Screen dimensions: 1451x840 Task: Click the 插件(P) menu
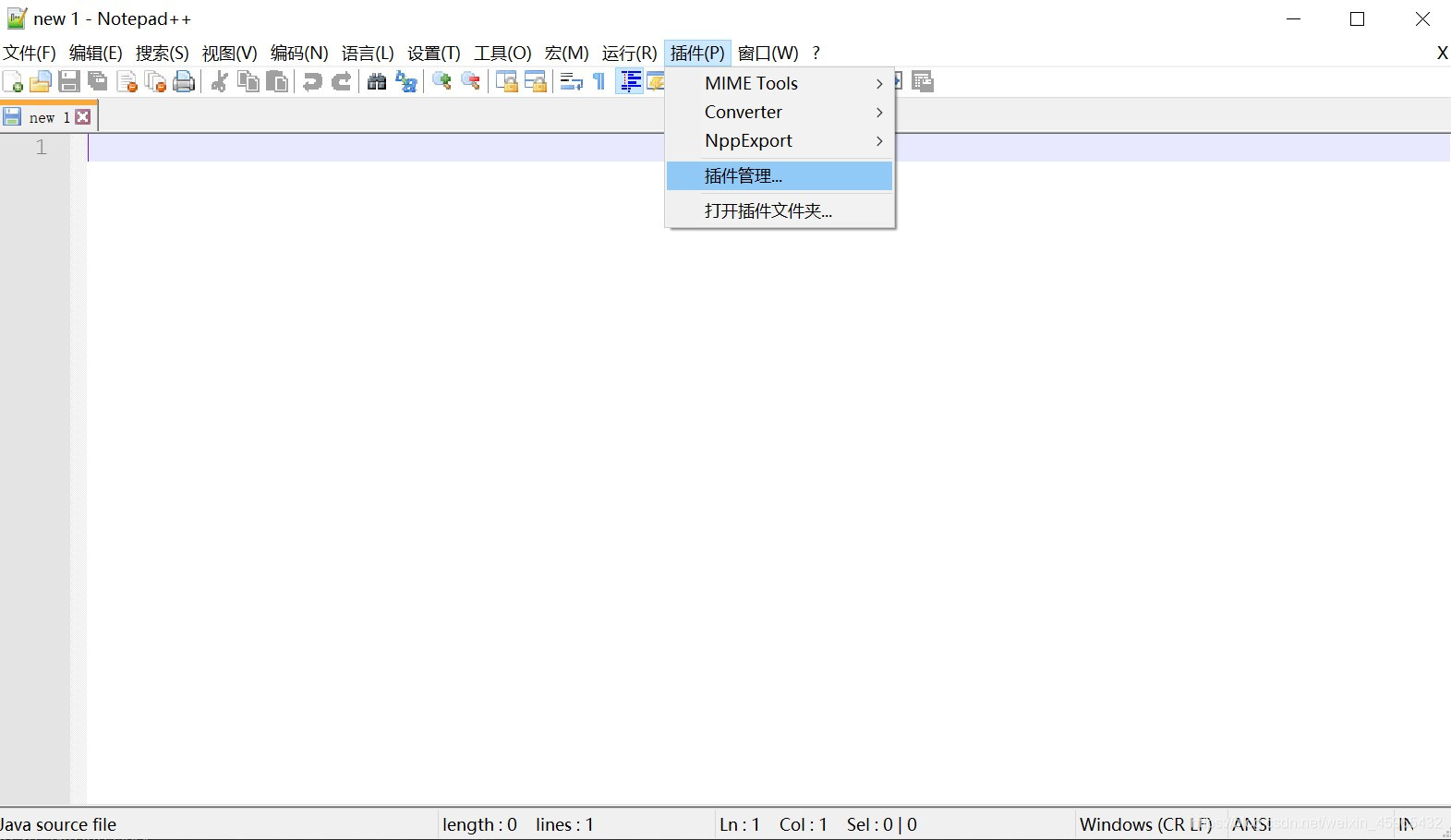(x=697, y=54)
